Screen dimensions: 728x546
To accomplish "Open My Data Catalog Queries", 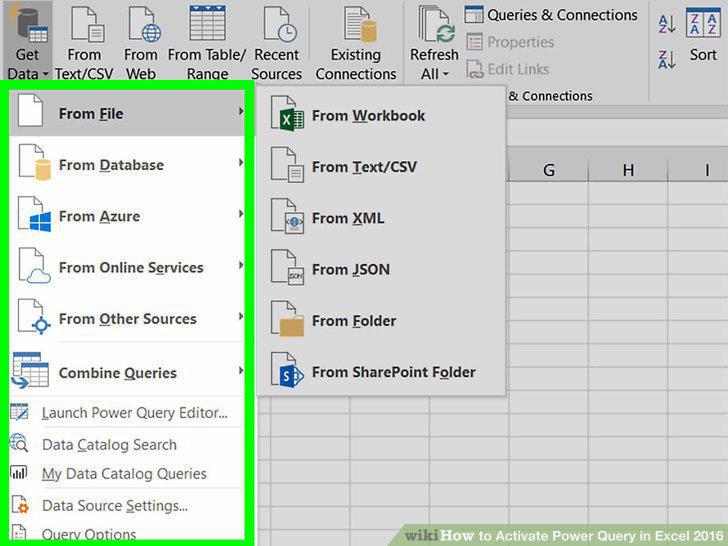I will click(x=127, y=473).
